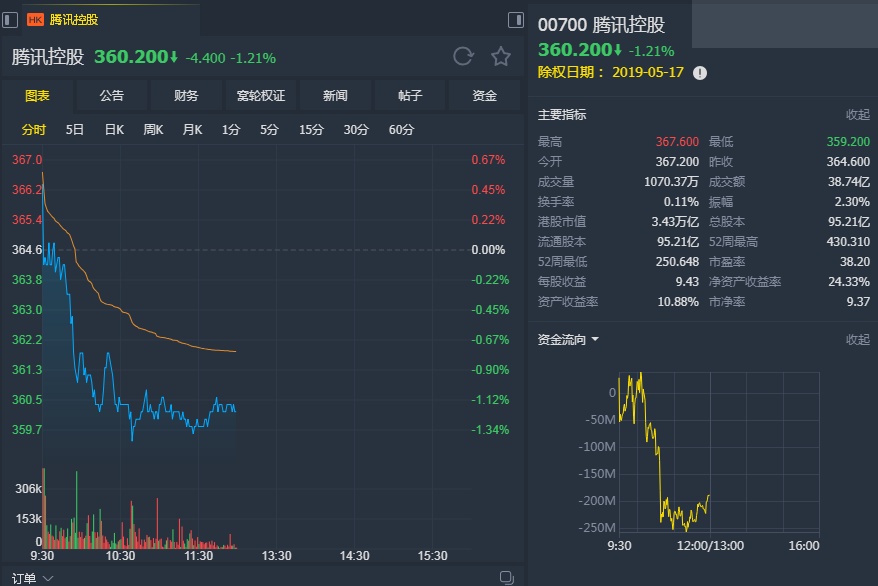Click the 12:00/13:00 fund flow axis label
Image resolution: width=878 pixels, height=586 pixels.
coord(711,546)
